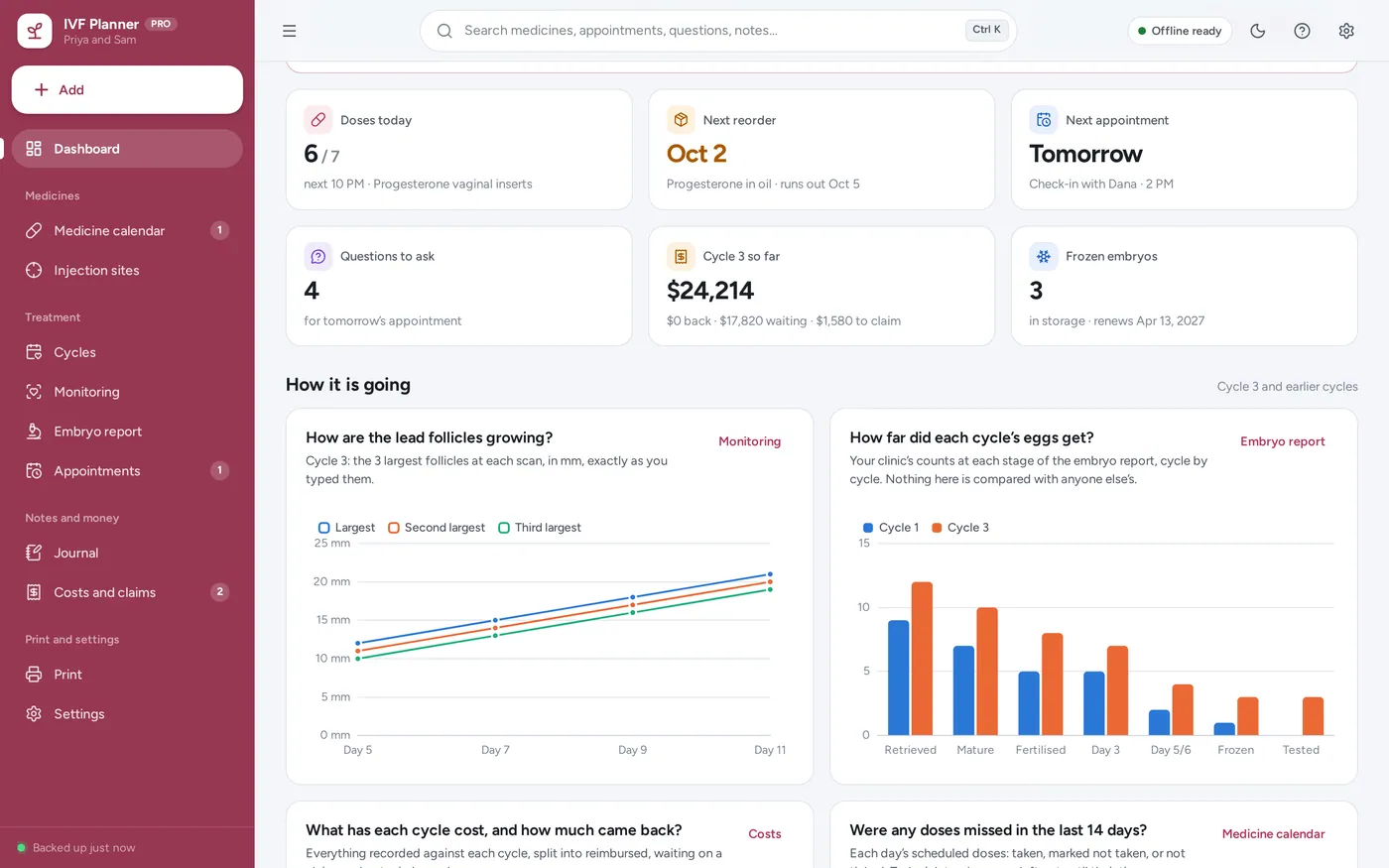Image resolution: width=1389 pixels, height=868 pixels.
Task: Click the question icon on Questions to ask card
Action: pos(318,256)
